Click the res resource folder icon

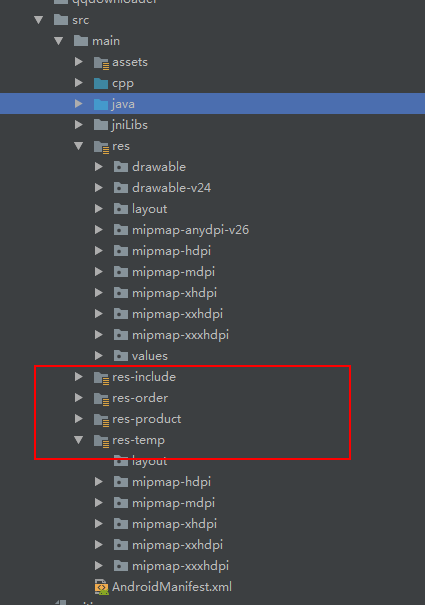pyautogui.click(x=102, y=147)
